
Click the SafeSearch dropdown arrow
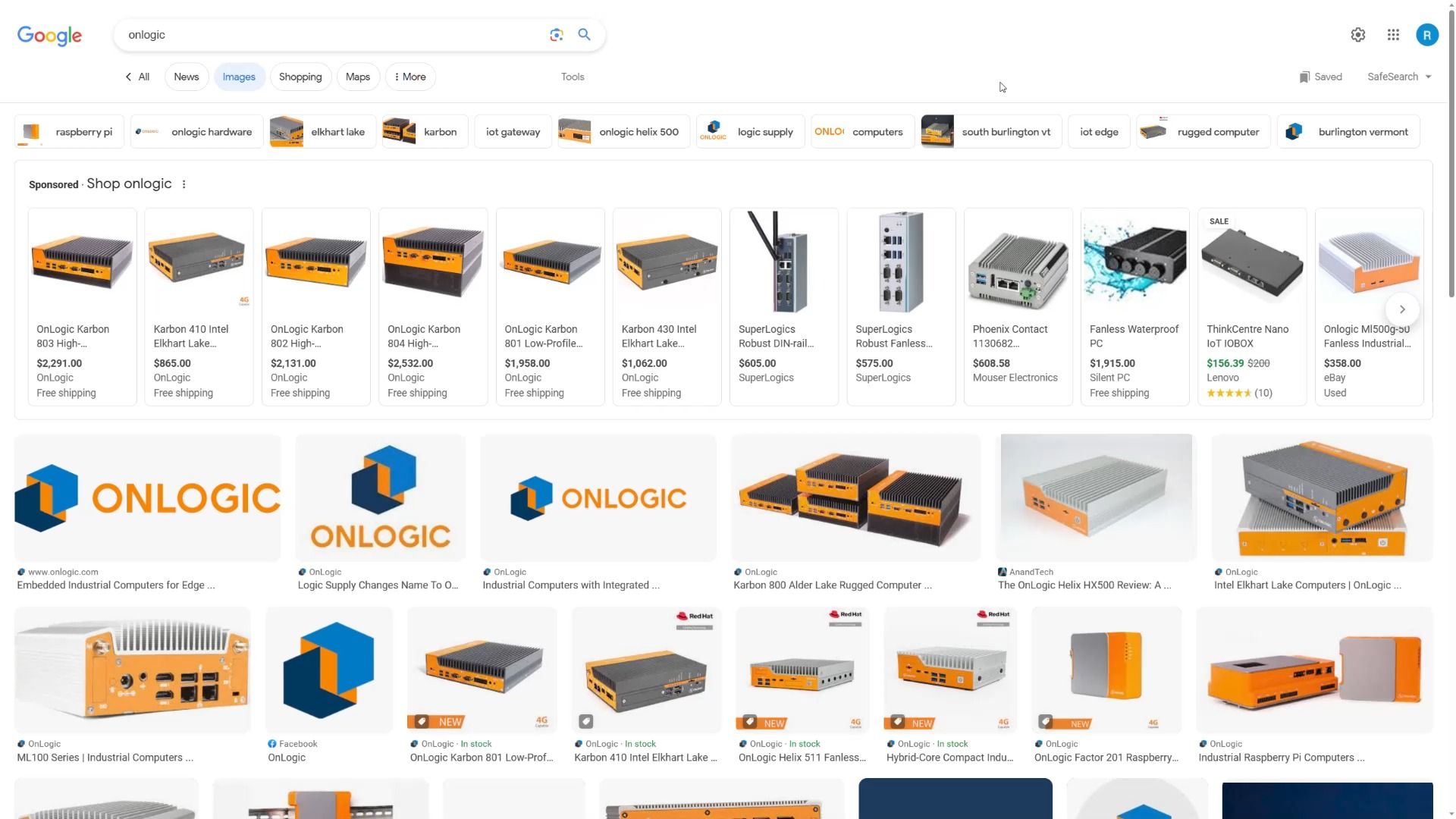(1430, 77)
